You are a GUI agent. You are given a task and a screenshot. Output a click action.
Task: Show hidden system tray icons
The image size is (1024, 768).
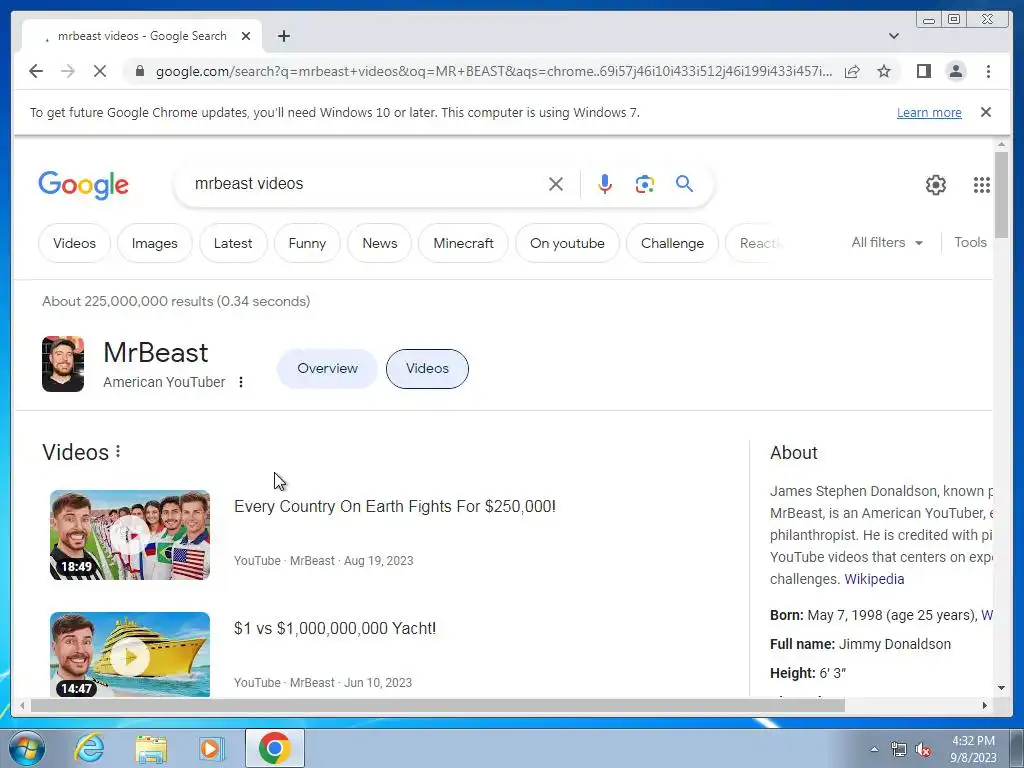pyautogui.click(x=874, y=750)
